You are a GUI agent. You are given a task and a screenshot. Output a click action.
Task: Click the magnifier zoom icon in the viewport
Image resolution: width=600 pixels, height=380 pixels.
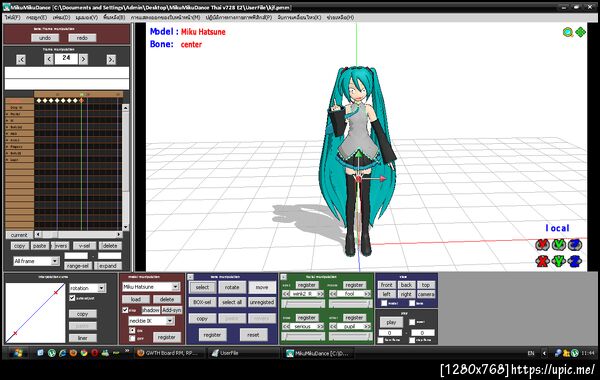click(568, 33)
